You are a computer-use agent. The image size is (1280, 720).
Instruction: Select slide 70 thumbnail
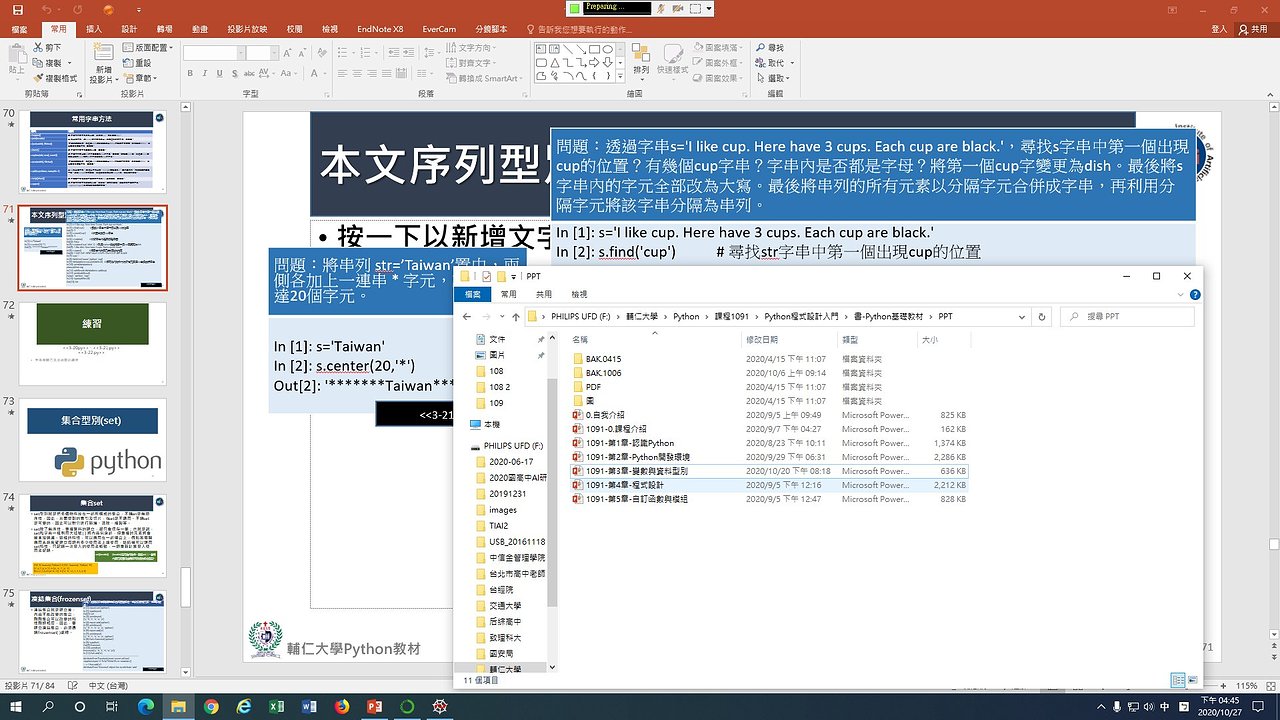[x=92, y=150]
